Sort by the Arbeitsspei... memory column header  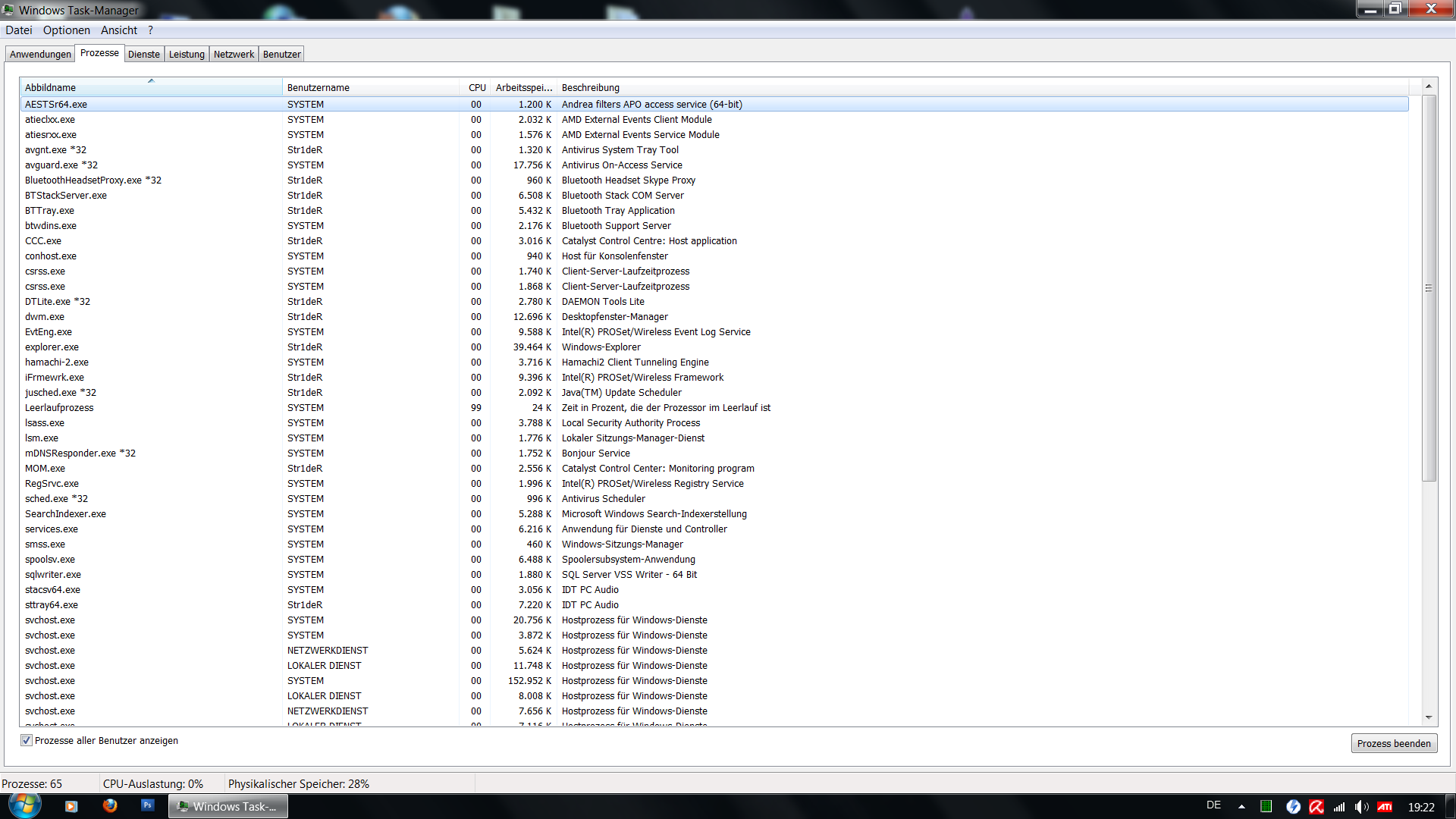[x=523, y=87]
